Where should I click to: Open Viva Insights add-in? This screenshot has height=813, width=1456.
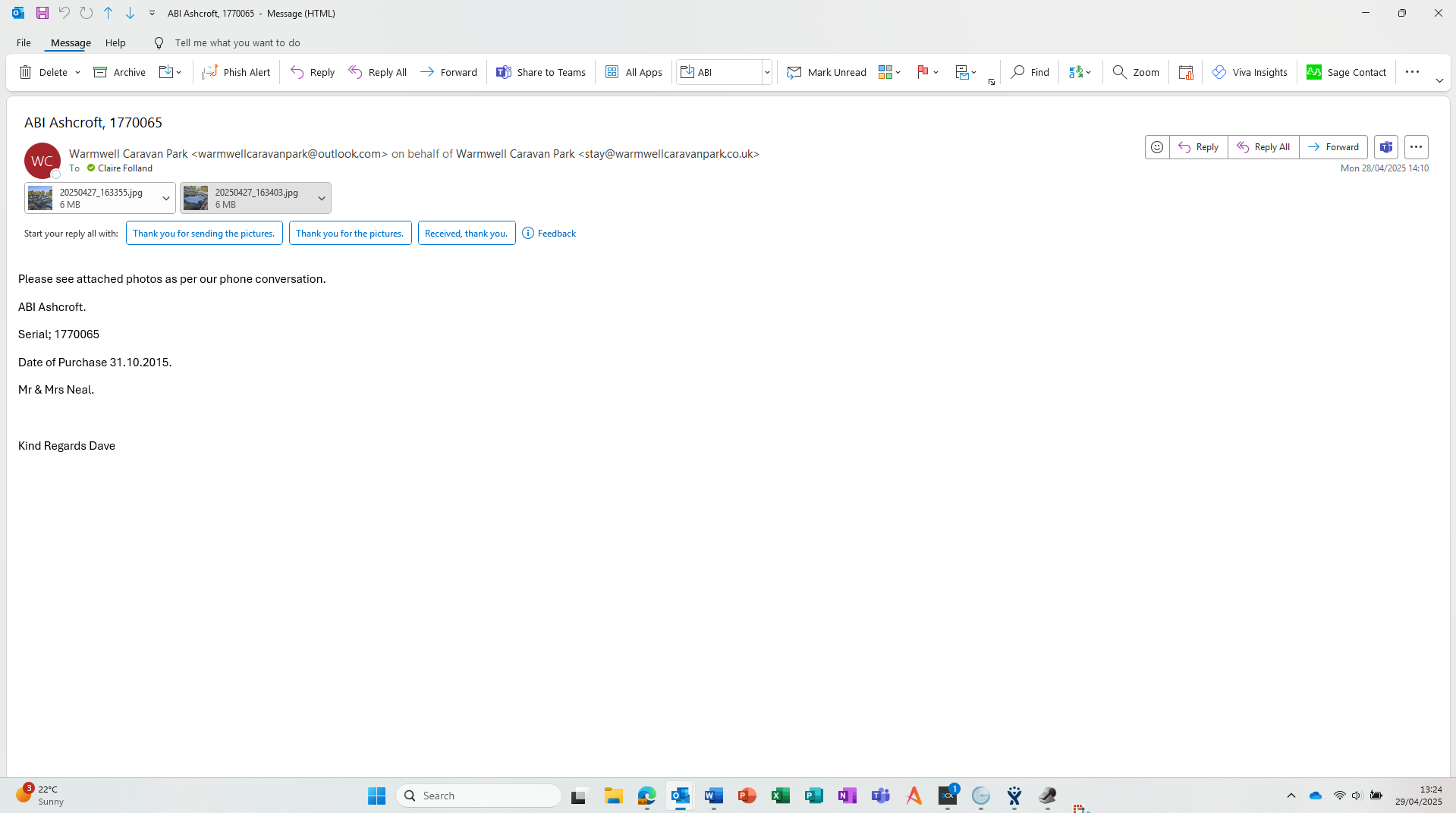point(1249,72)
